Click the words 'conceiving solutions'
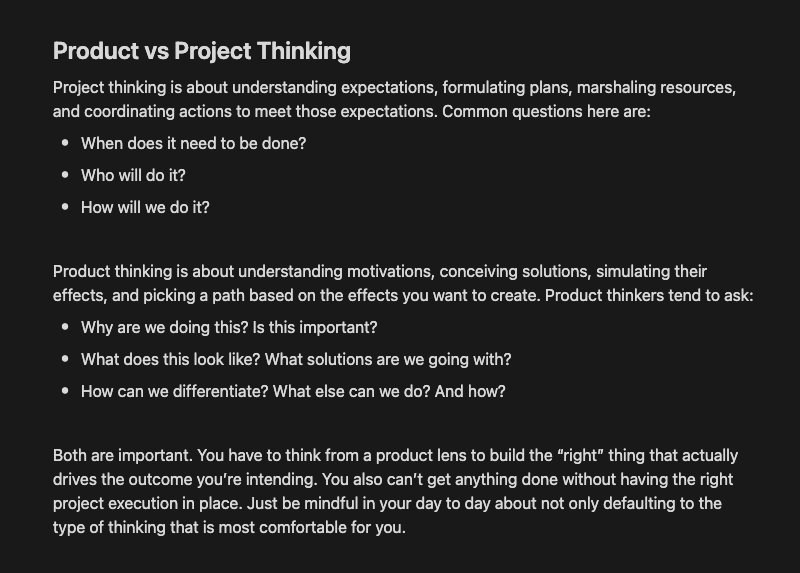The image size is (800, 573). [x=513, y=271]
